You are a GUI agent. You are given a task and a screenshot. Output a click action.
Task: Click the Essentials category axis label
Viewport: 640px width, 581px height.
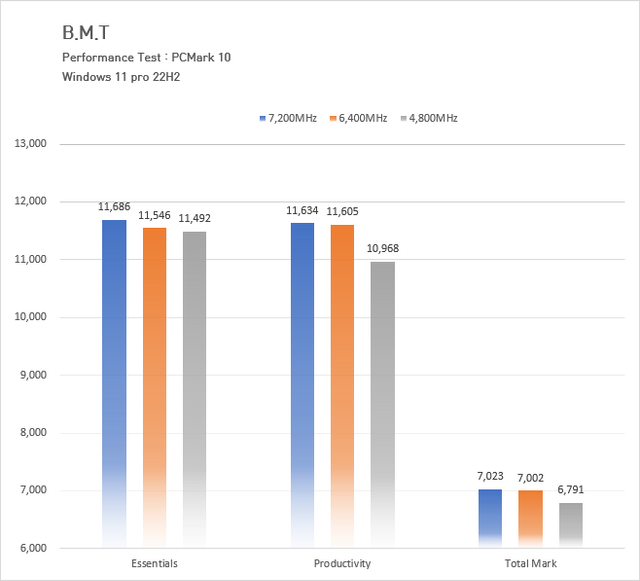tap(155, 563)
